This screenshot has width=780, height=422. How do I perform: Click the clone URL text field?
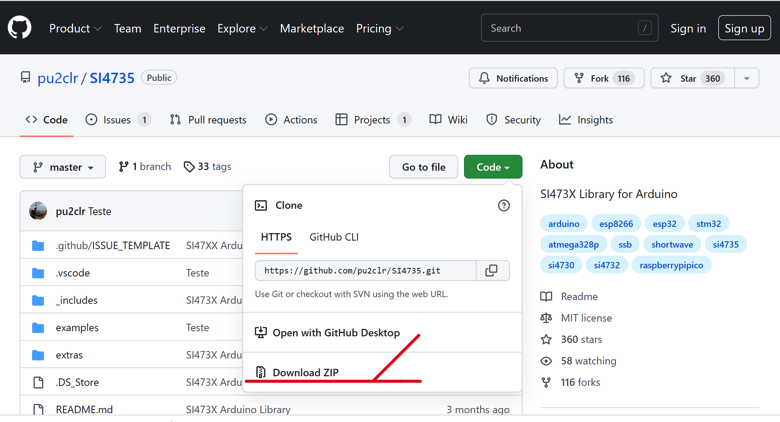(x=366, y=271)
